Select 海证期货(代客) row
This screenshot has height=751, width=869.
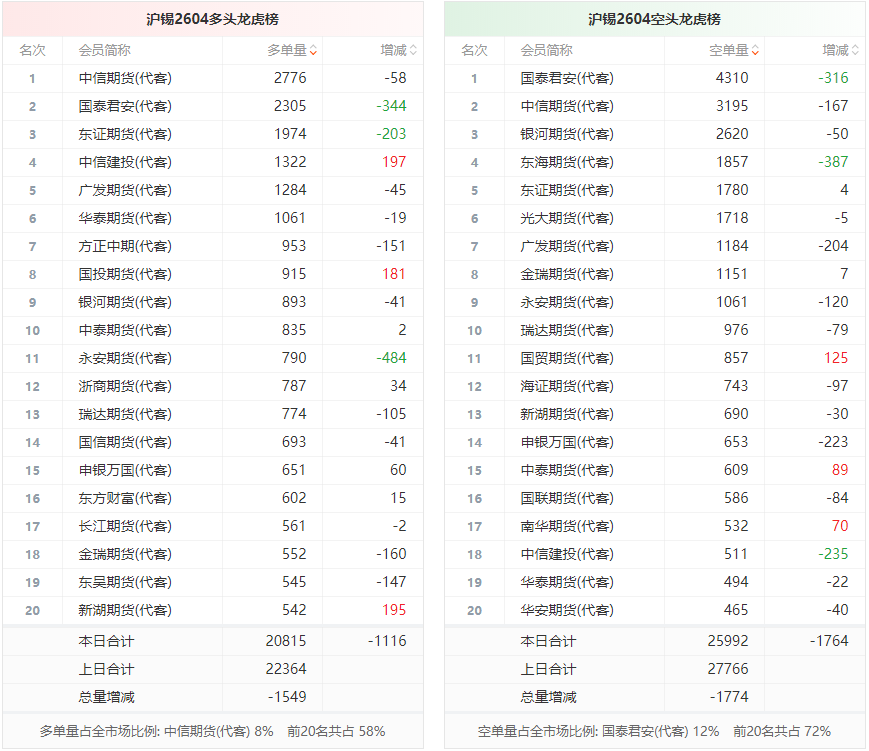pos(655,386)
